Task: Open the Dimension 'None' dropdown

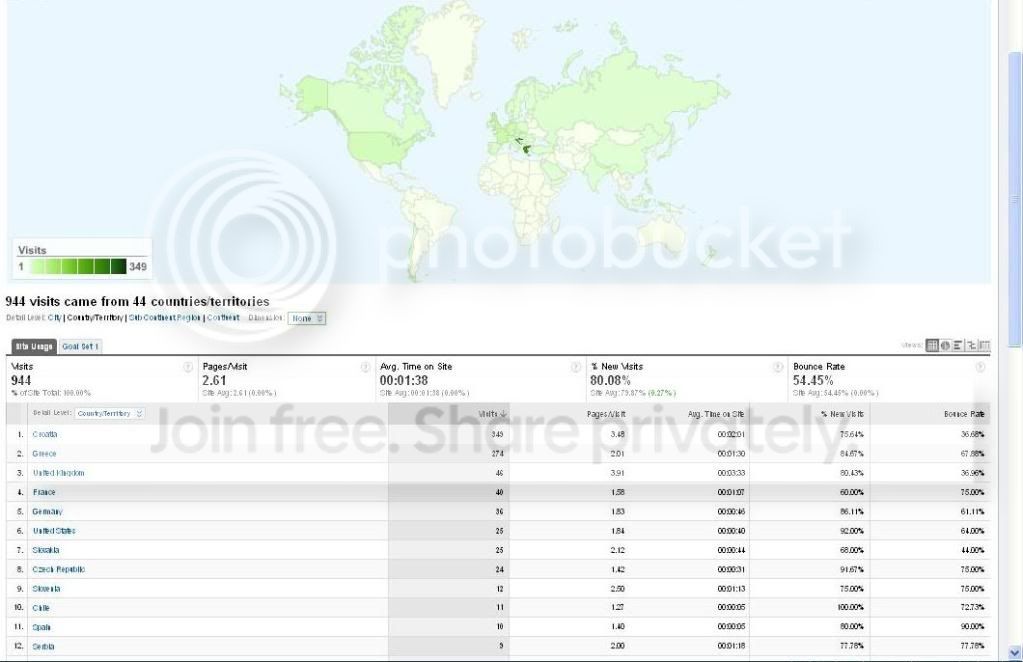Action: tap(307, 318)
